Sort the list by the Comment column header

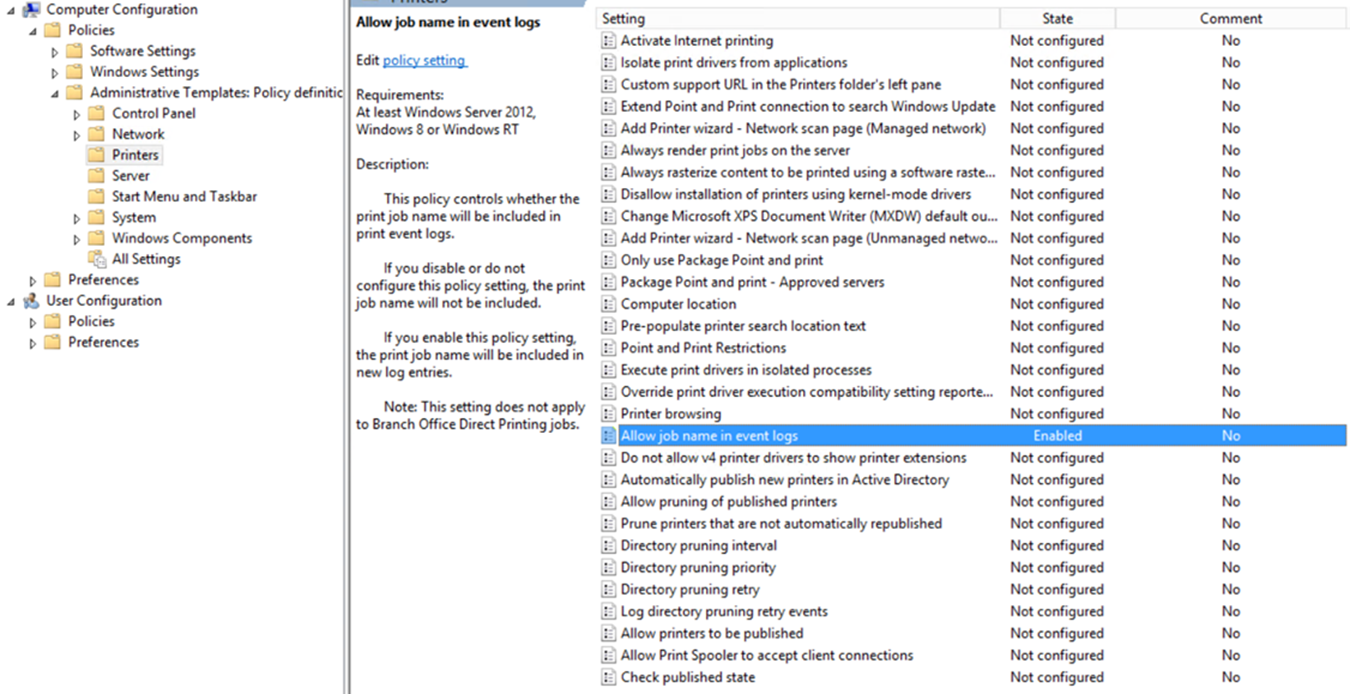1231,18
